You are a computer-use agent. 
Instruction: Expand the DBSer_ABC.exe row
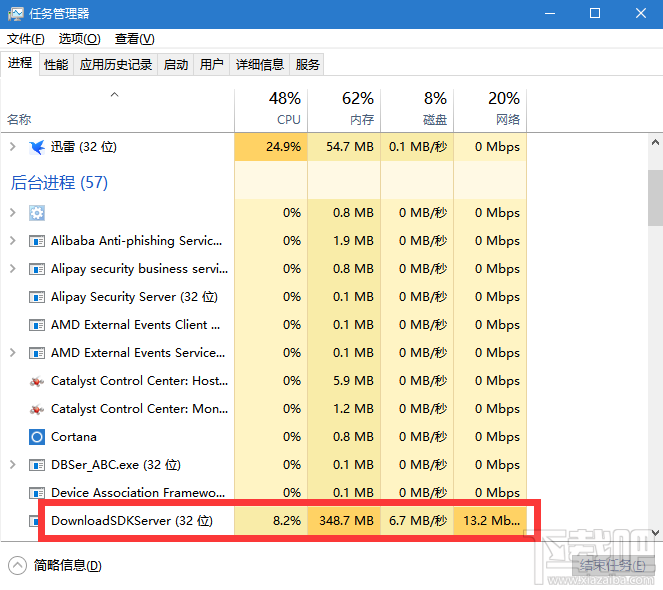pos(13,465)
